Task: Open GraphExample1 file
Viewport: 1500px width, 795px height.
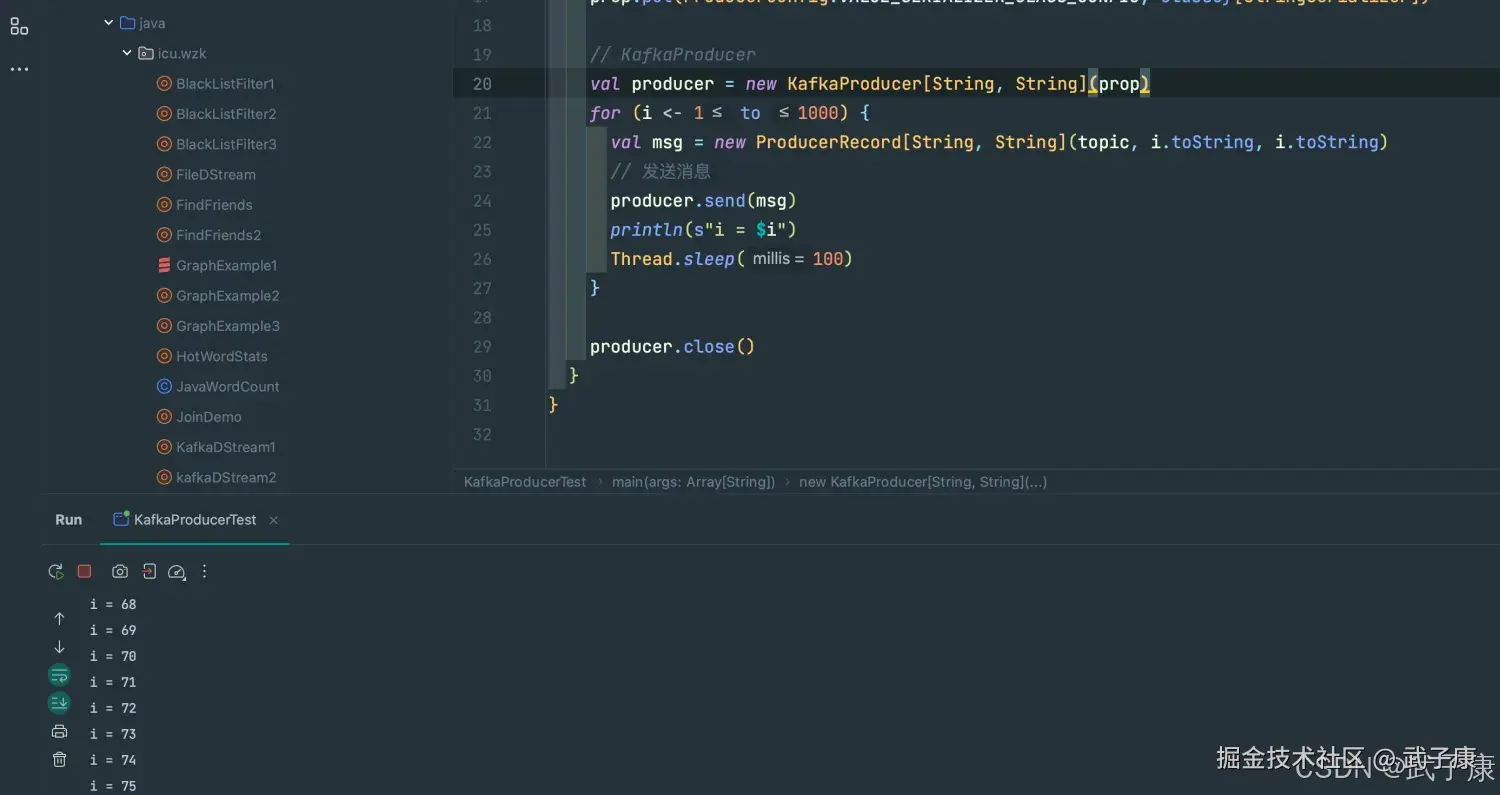Action: pyautogui.click(x=227, y=266)
